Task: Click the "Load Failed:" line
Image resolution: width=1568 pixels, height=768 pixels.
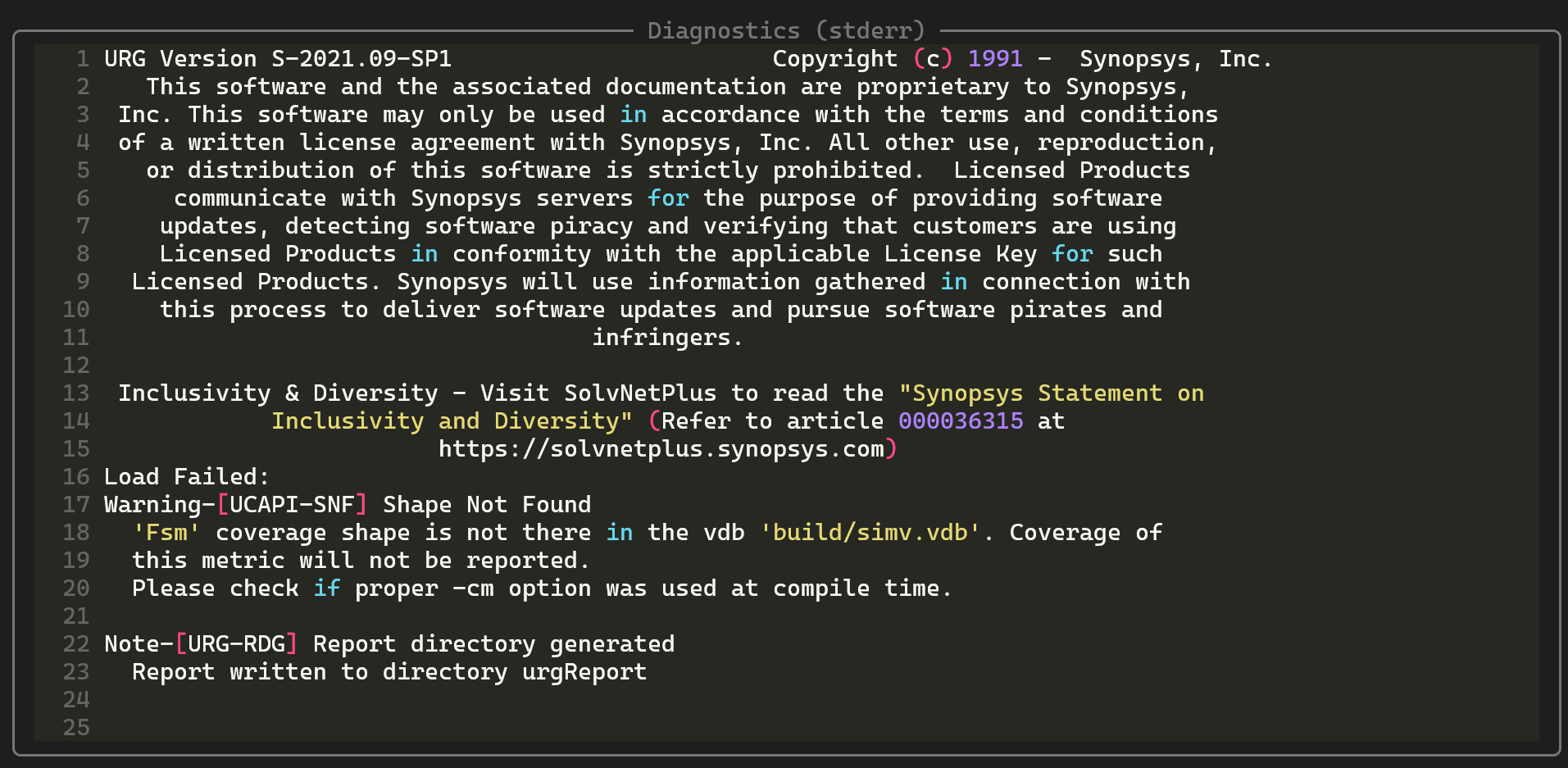Action: pos(187,477)
